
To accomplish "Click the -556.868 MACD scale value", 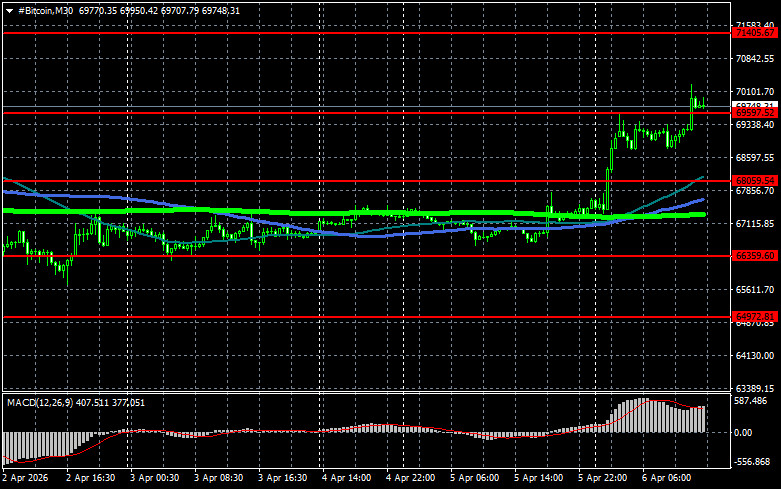I will (752, 462).
